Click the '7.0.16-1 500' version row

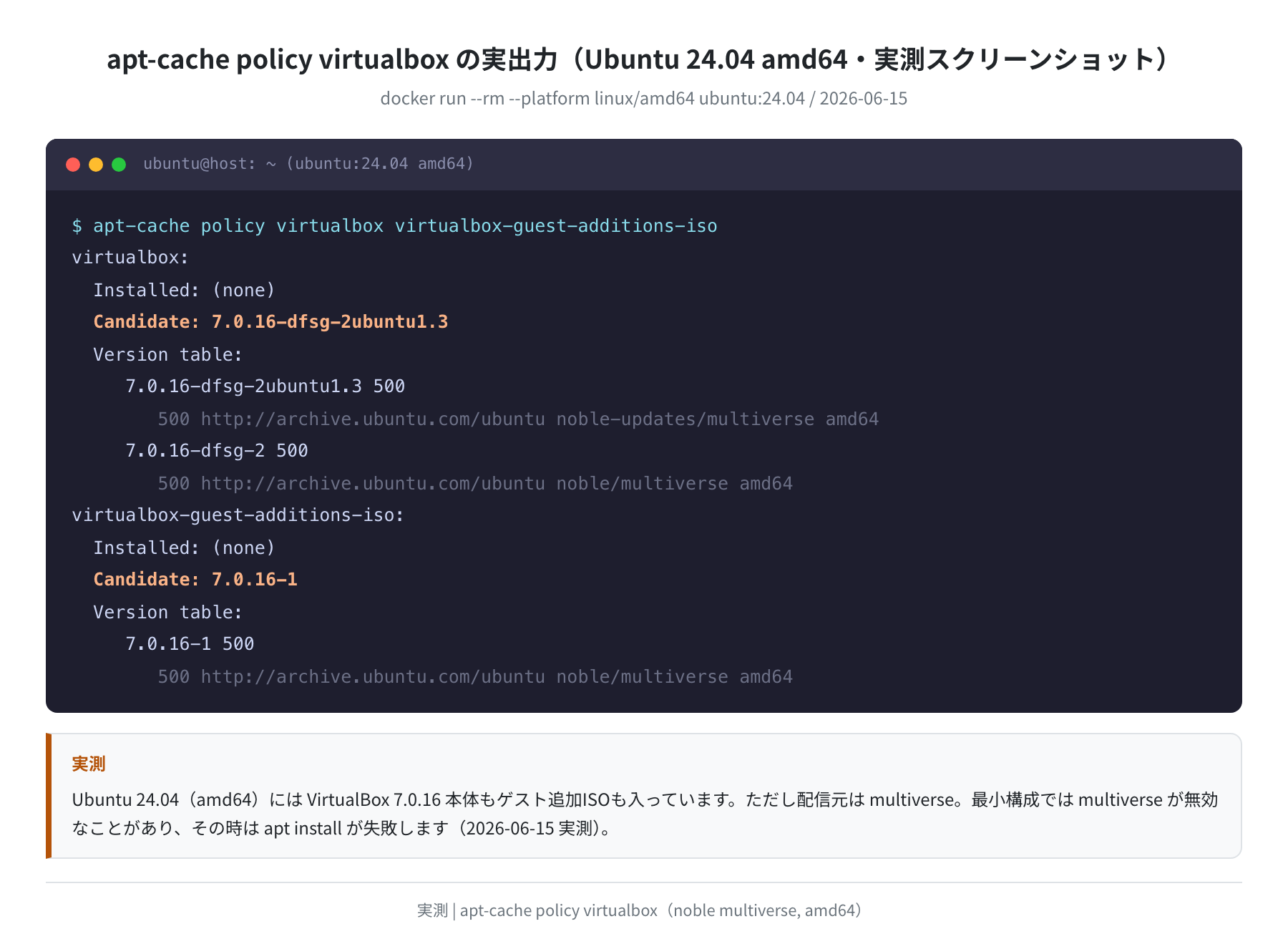click(190, 644)
